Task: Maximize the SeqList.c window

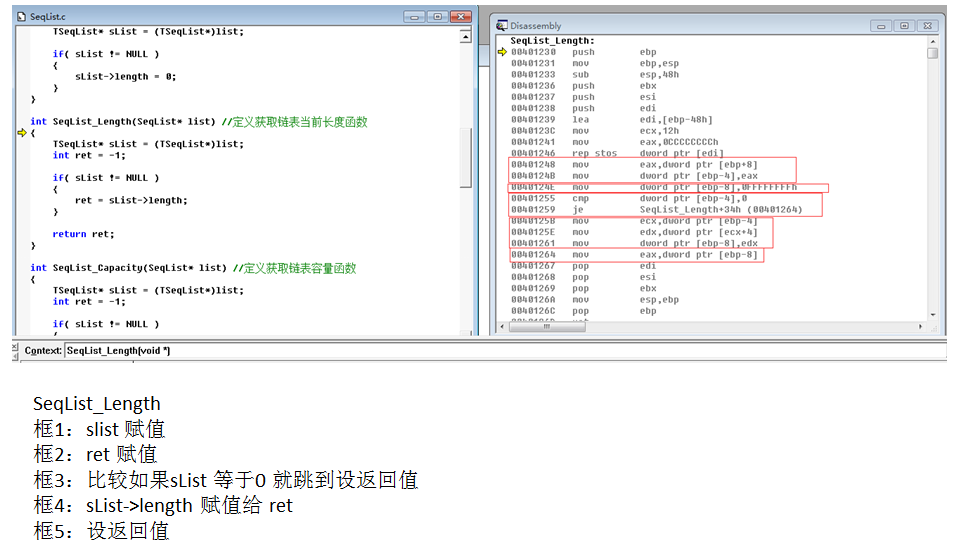Action: (x=438, y=17)
